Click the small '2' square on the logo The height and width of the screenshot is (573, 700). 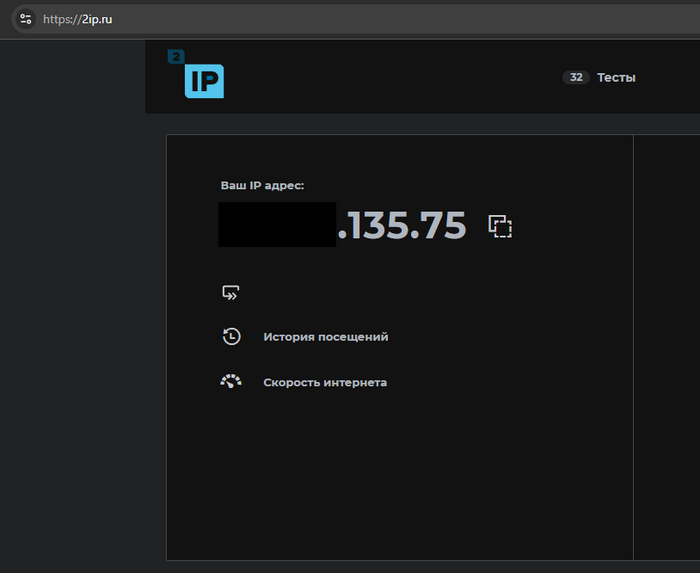pyautogui.click(x=176, y=57)
